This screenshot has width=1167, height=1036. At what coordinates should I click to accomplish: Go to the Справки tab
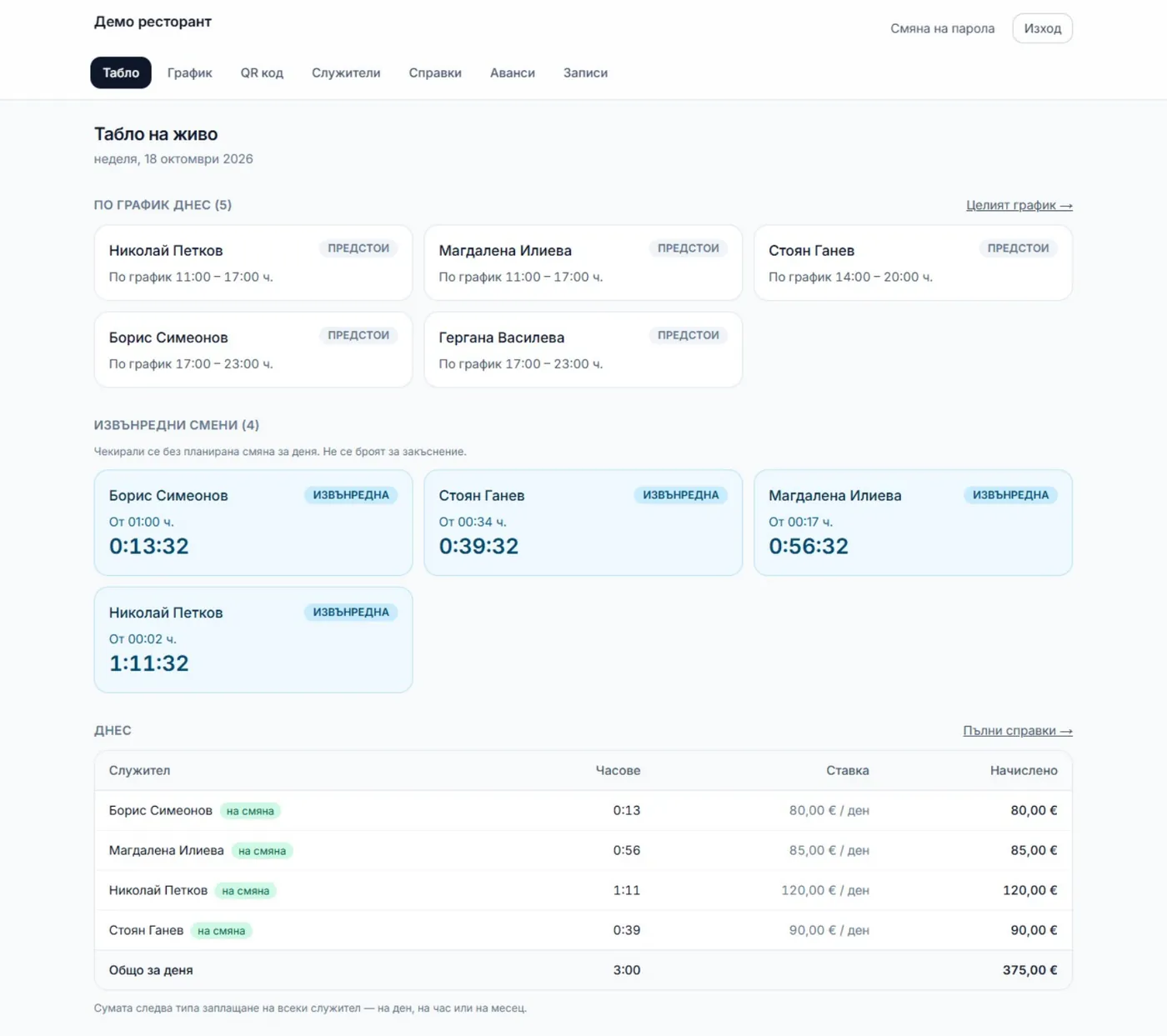(435, 73)
